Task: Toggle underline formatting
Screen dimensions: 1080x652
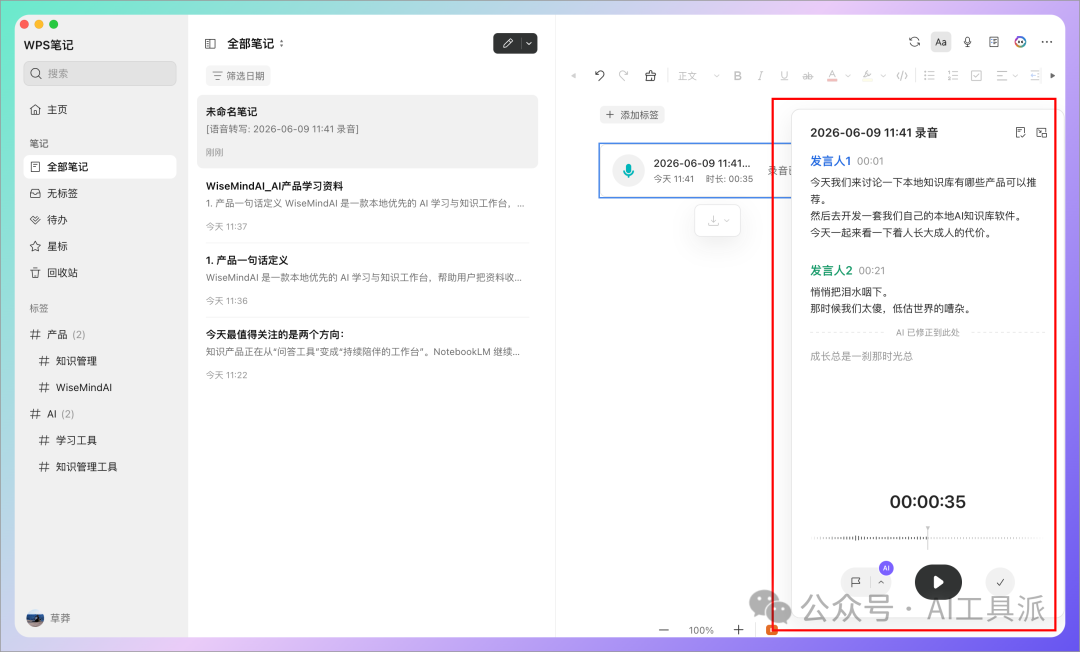Action: pyautogui.click(x=784, y=76)
